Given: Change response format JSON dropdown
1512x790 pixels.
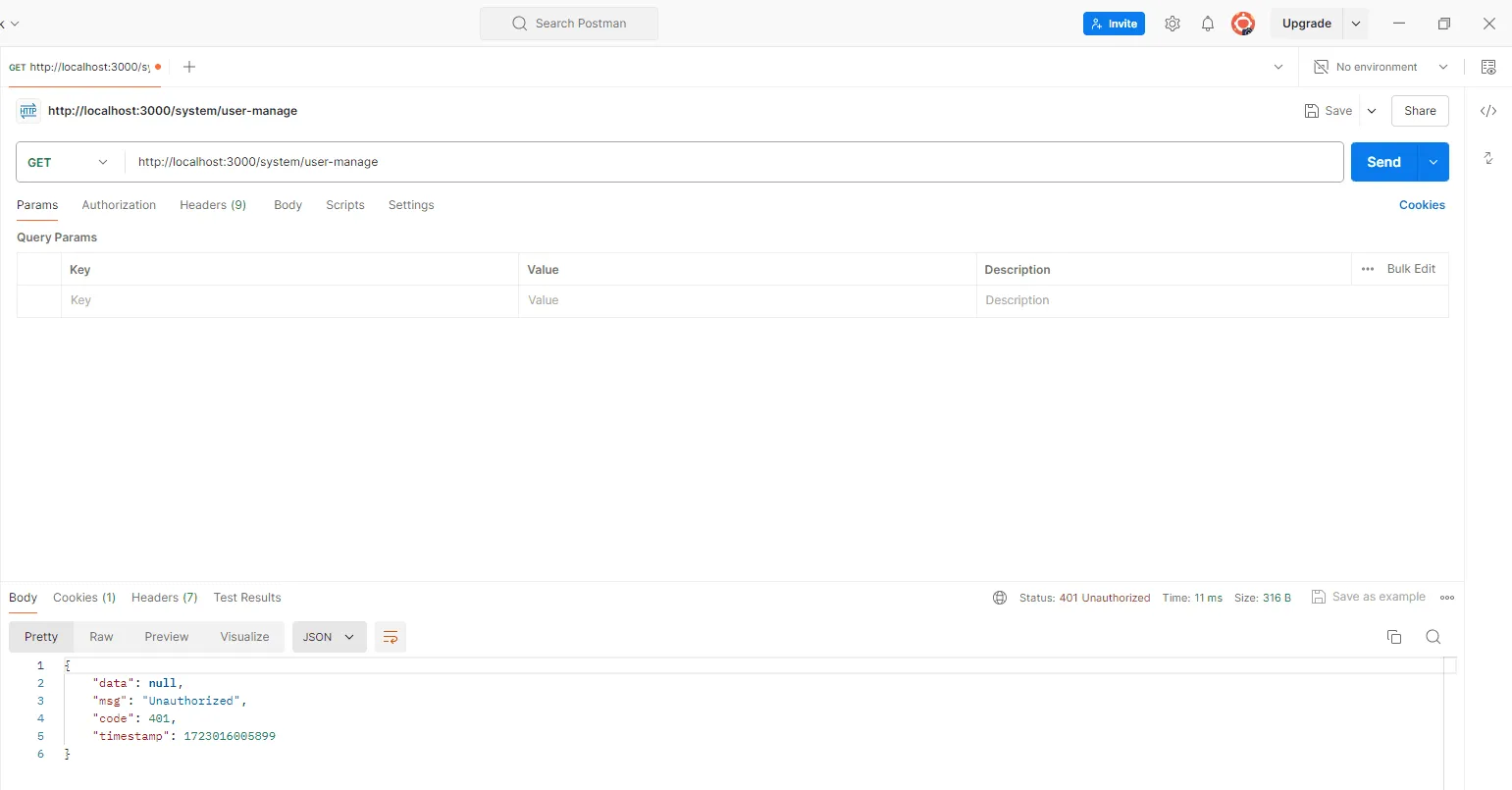Looking at the screenshot, I should pyautogui.click(x=330, y=637).
